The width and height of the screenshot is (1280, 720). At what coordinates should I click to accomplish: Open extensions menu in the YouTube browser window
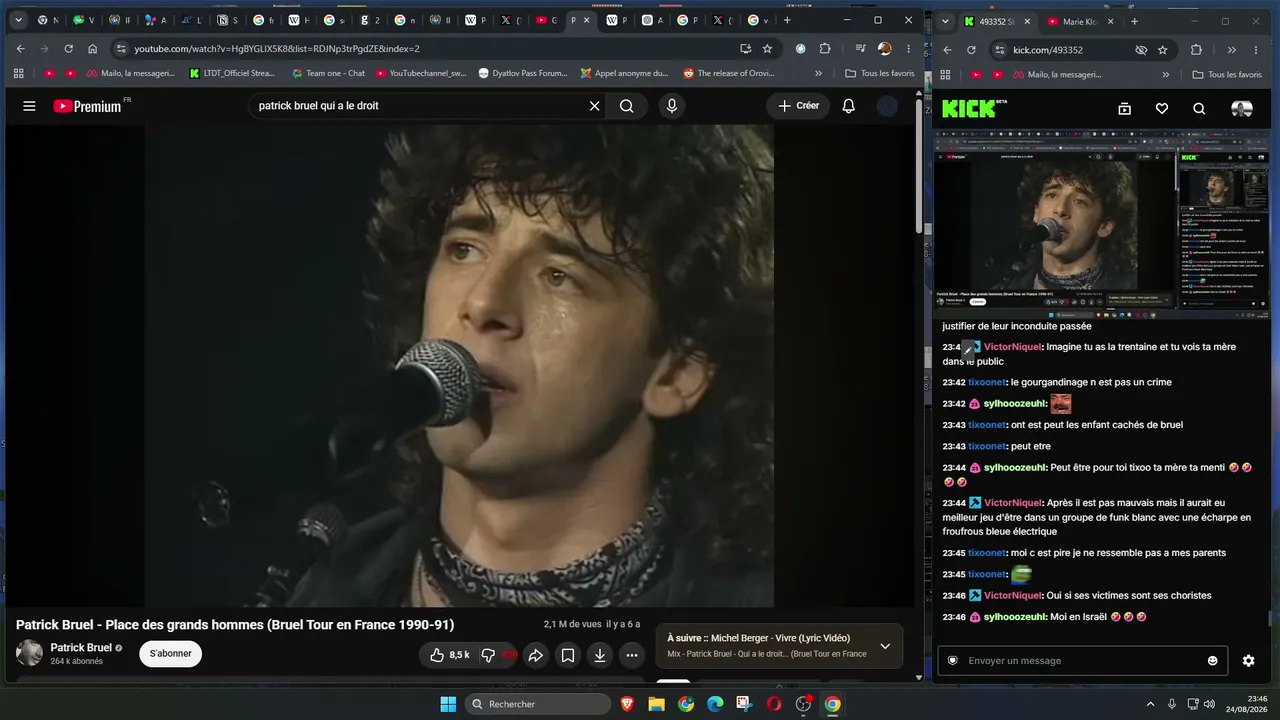coord(825,48)
